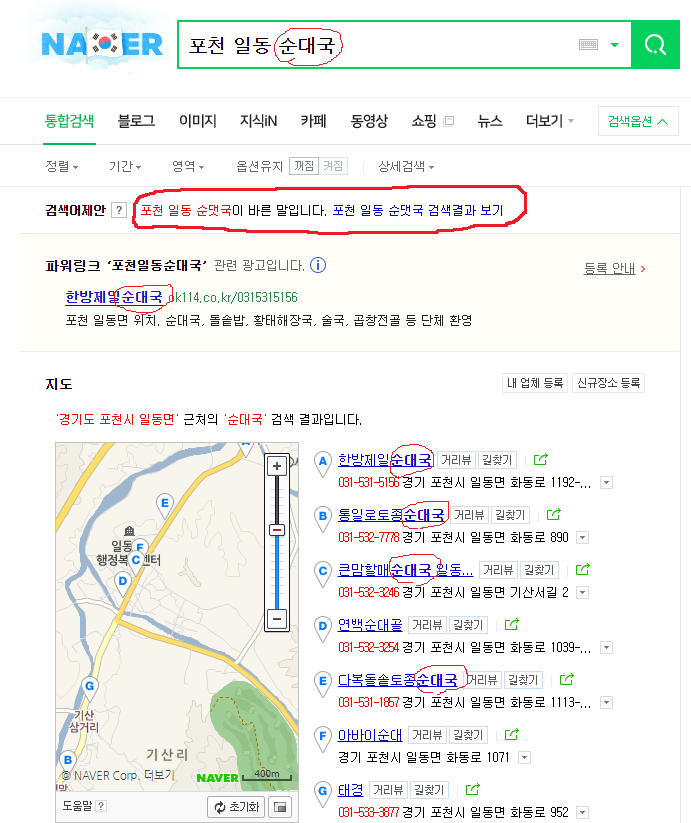Share the 통일로토종순대국 result icon
The width and height of the screenshot is (691, 823).
554,515
